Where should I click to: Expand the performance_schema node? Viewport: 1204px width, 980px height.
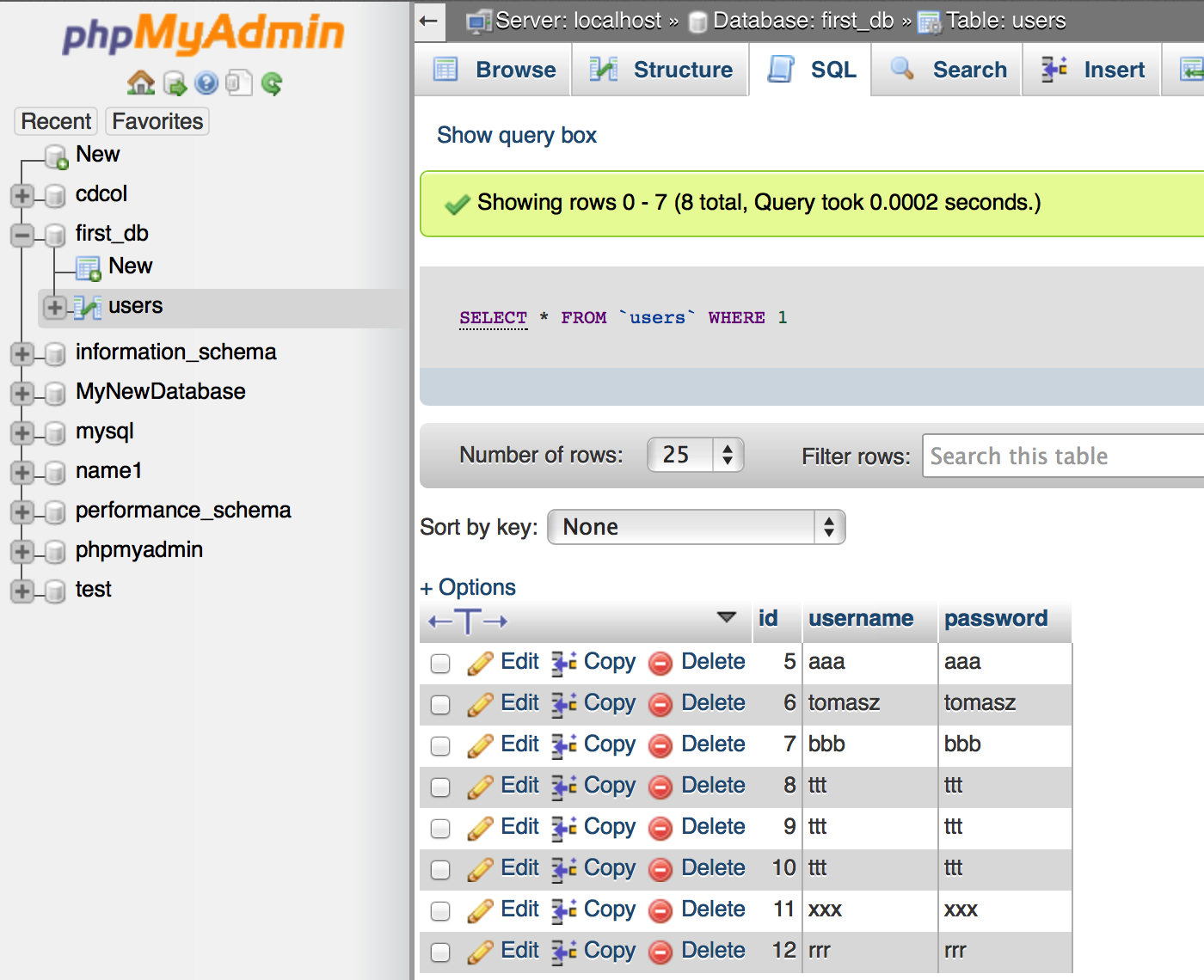pyautogui.click(x=22, y=512)
